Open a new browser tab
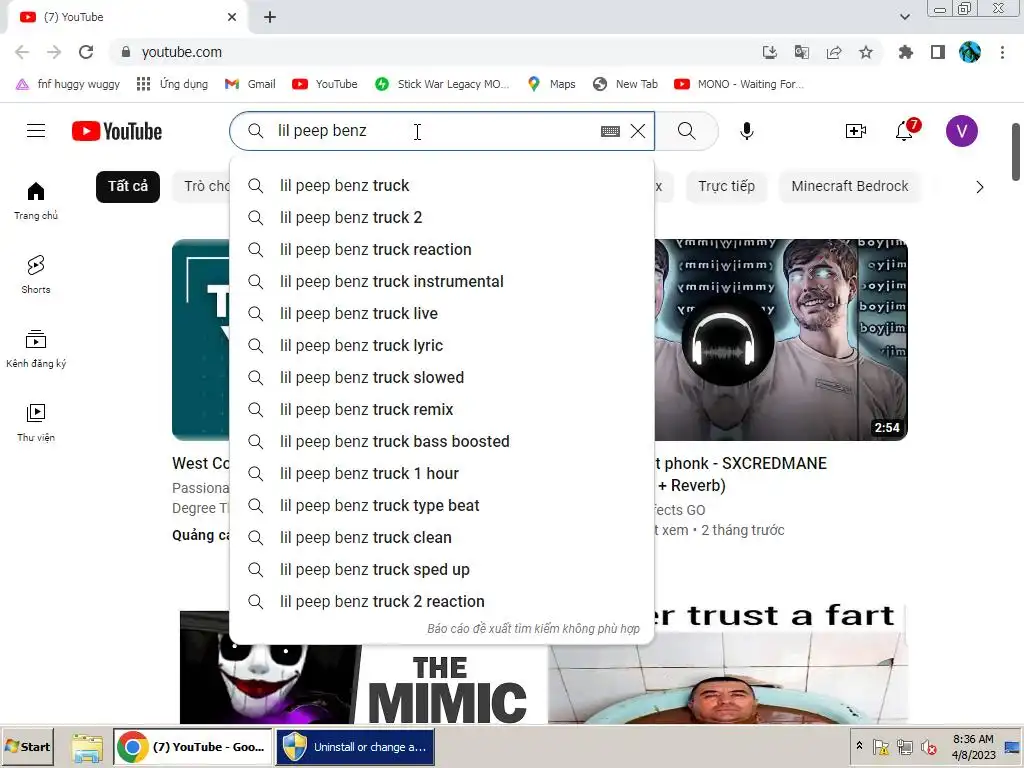Screen dimensions: 1024x768 270,17
